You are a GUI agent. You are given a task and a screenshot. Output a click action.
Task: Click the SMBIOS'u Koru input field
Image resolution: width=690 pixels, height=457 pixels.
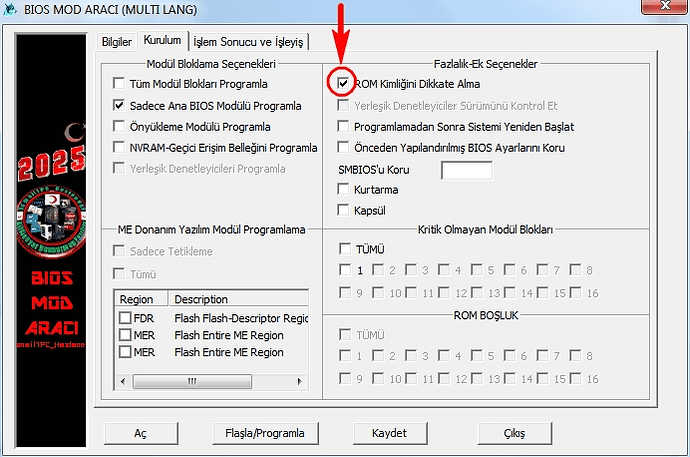[466, 170]
